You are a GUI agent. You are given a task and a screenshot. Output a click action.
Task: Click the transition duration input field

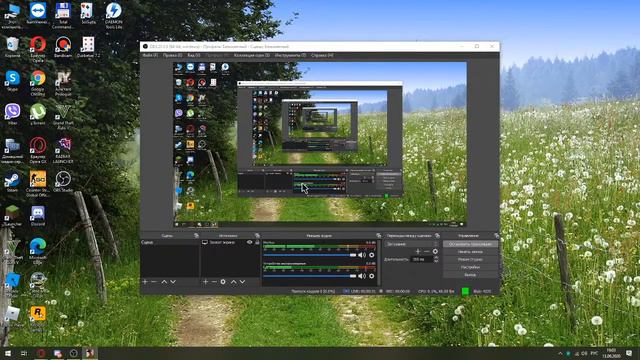(421, 259)
